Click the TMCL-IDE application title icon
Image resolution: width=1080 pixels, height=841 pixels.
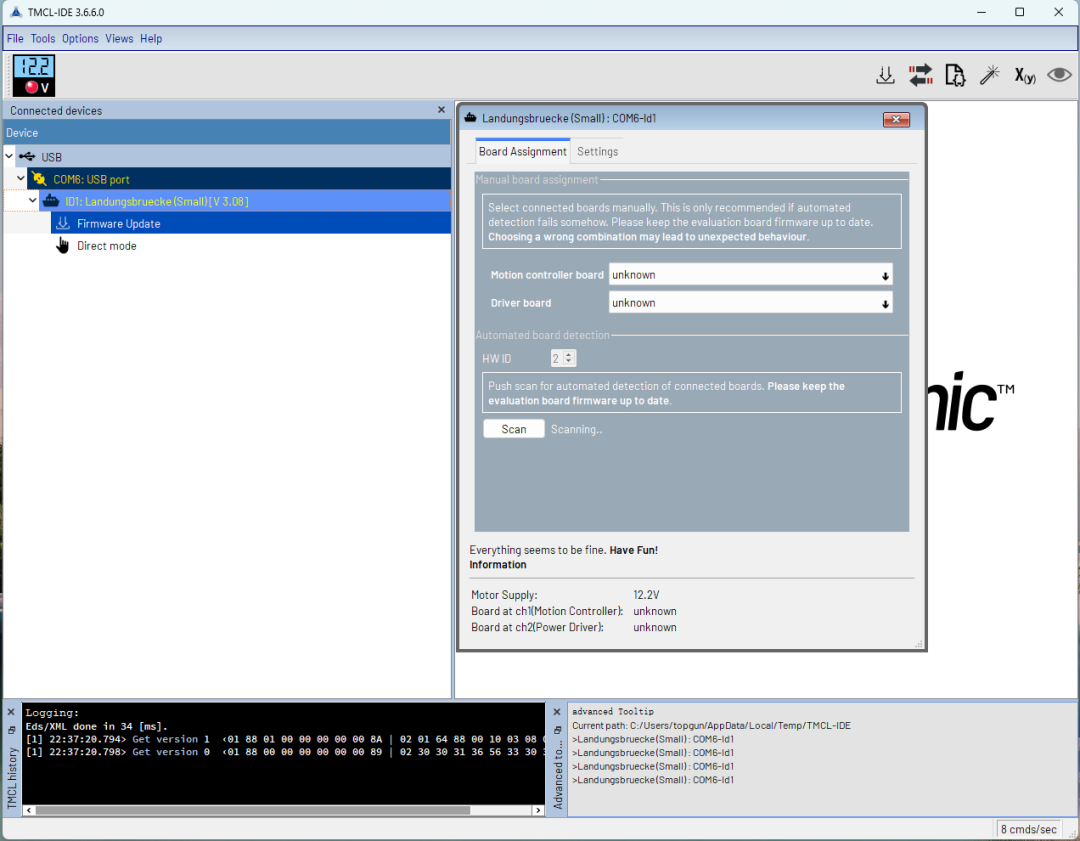[x=16, y=12]
